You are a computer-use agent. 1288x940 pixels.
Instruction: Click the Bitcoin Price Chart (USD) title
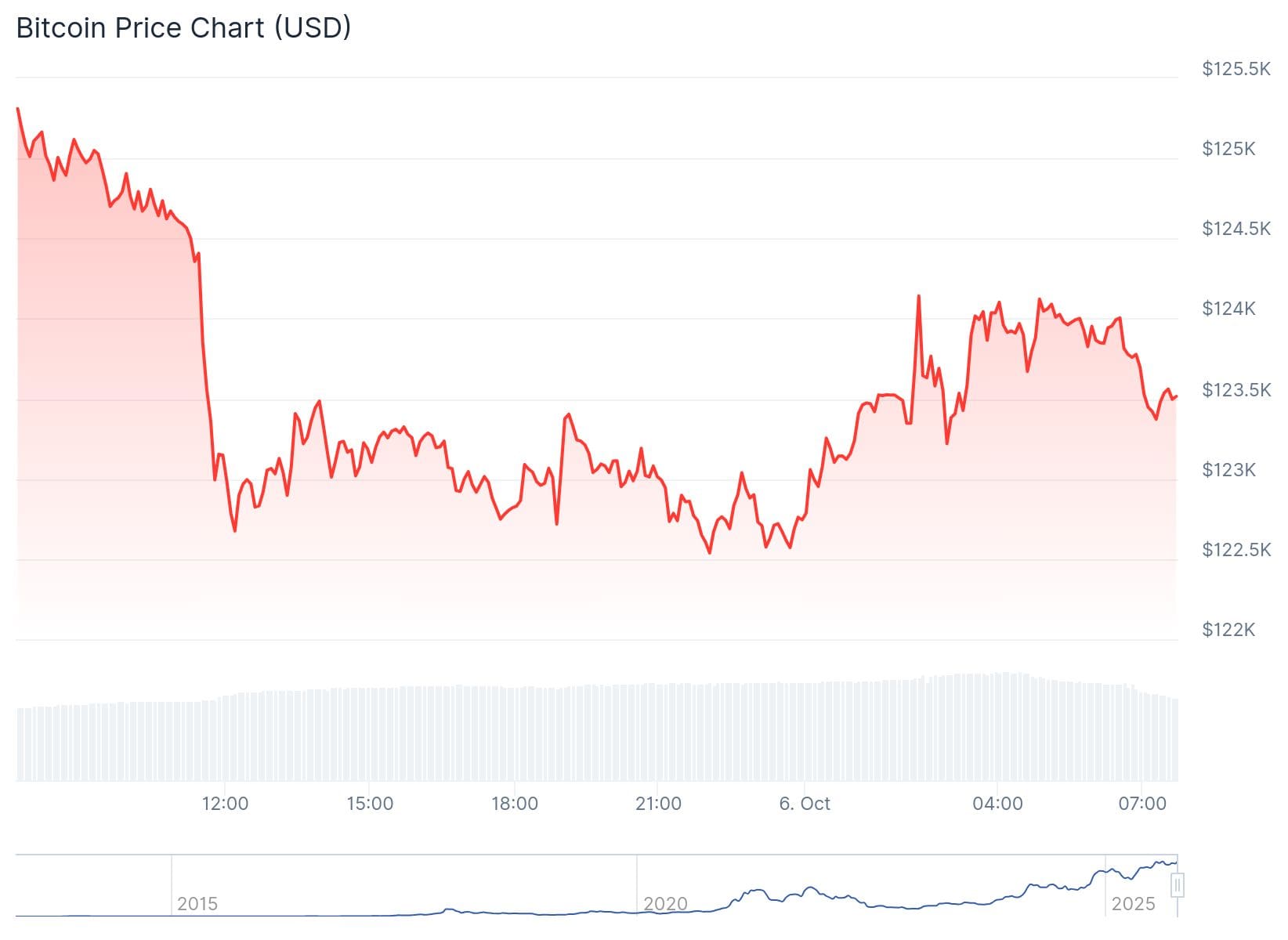(183, 27)
